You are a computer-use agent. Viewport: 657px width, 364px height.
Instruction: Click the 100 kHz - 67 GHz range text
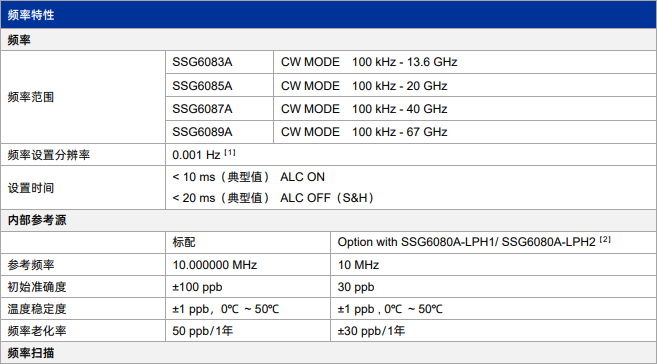pos(399,132)
